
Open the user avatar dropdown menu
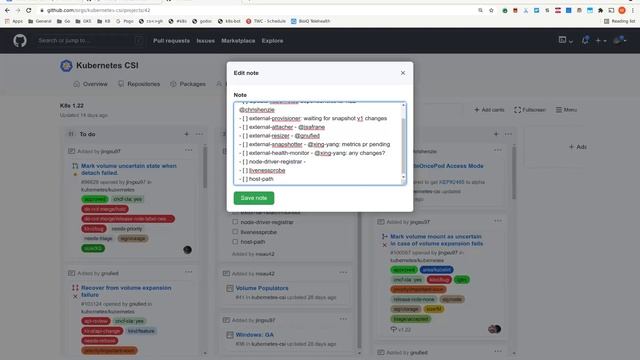tap(620, 40)
